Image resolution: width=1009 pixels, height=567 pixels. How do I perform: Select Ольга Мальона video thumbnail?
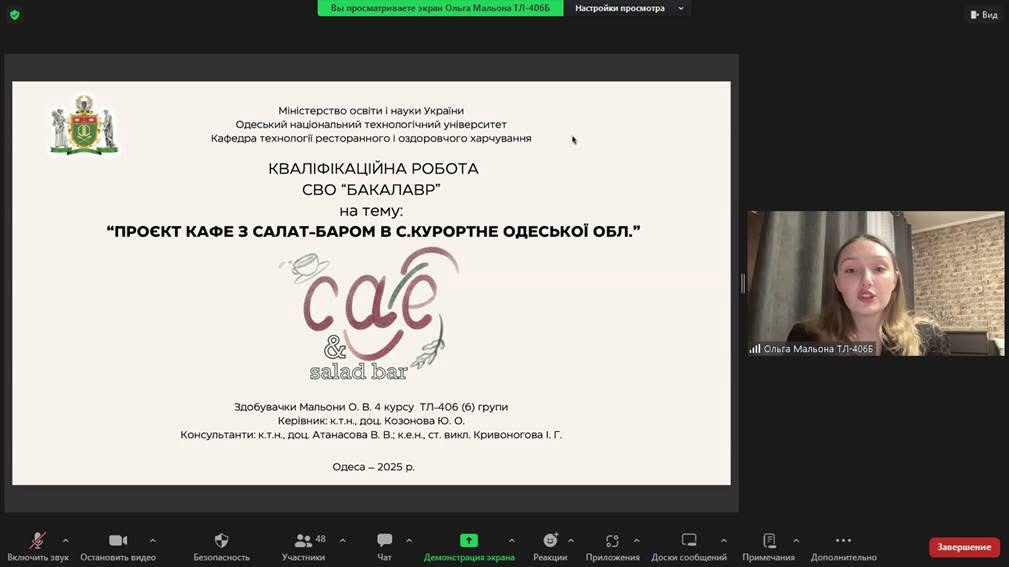click(875, 283)
